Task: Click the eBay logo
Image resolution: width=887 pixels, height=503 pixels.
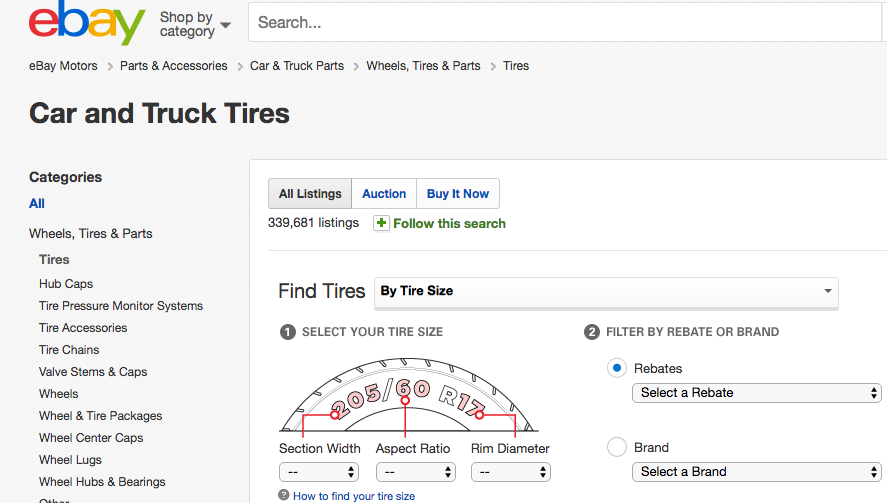Action: pyautogui.click(x=87, y=23)
